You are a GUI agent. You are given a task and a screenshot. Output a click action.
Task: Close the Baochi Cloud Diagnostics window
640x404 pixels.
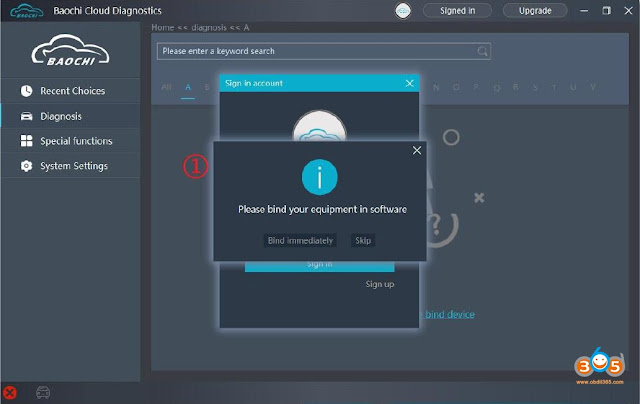coord(629,11)
